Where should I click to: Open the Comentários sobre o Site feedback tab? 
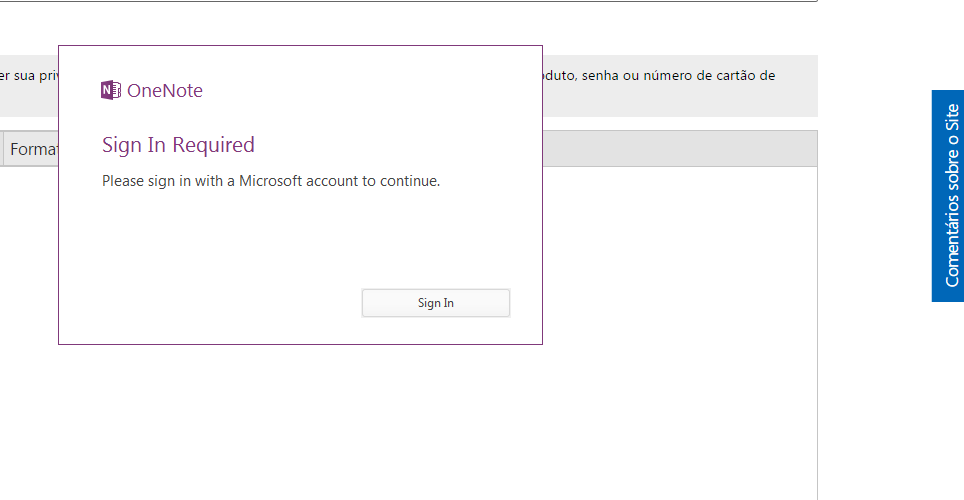948,196
